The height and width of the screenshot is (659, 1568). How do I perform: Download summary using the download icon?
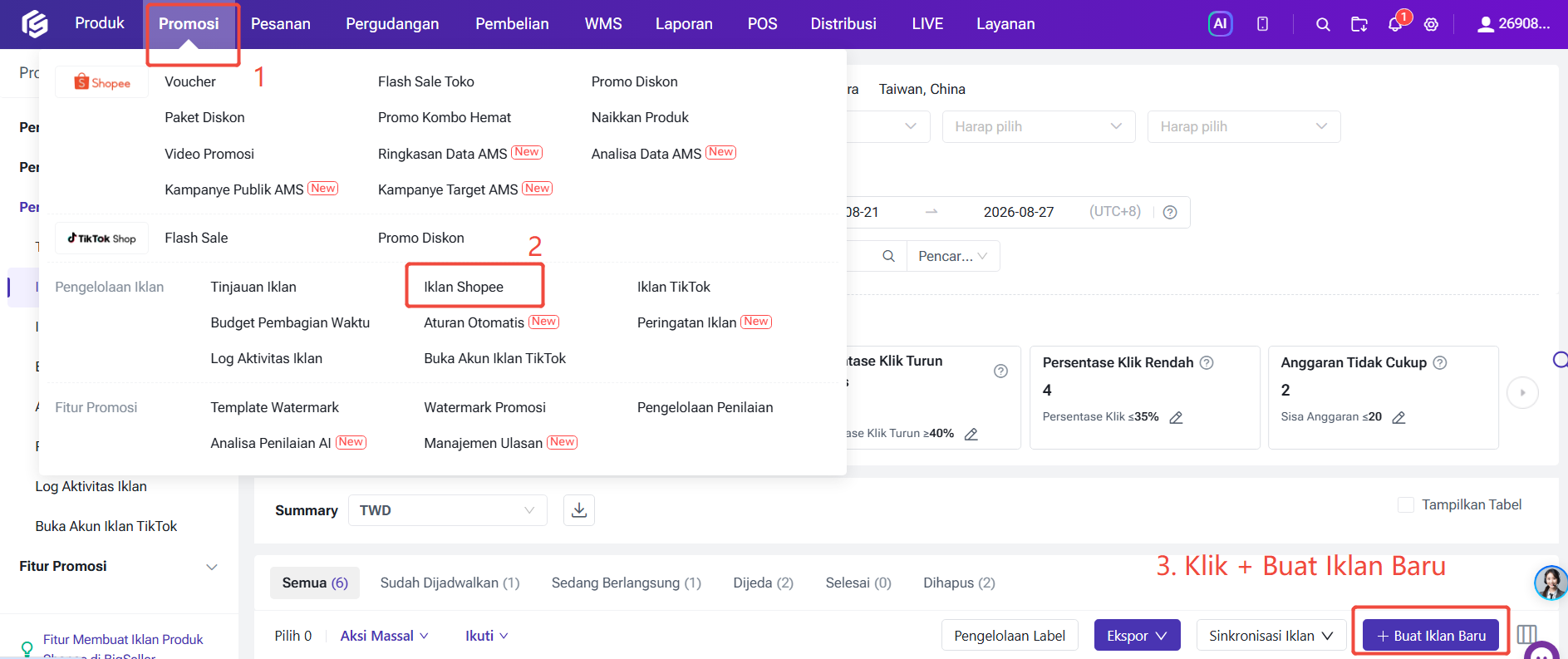click(x=579, y=510)
